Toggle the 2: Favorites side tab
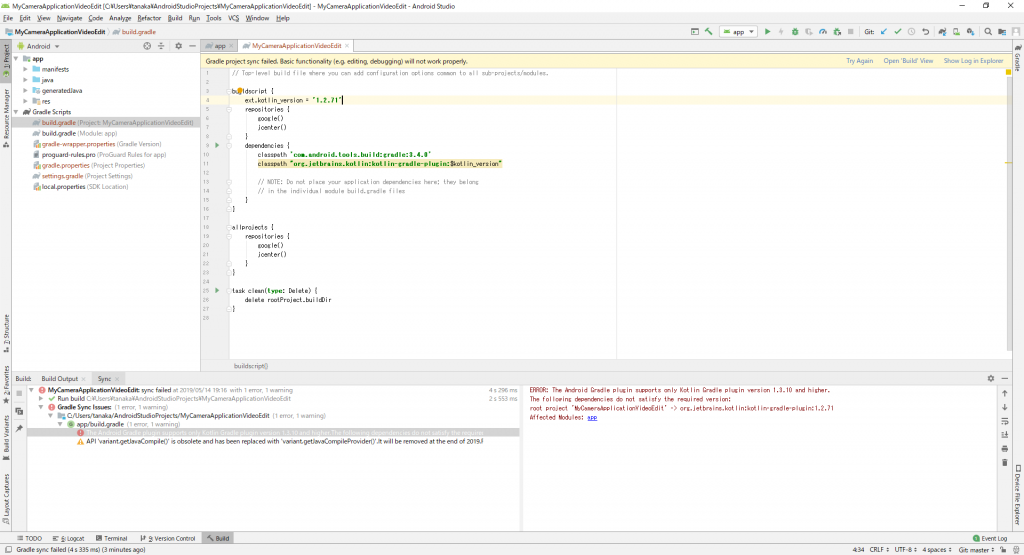 pyautogui.click(x=6, y=385)
